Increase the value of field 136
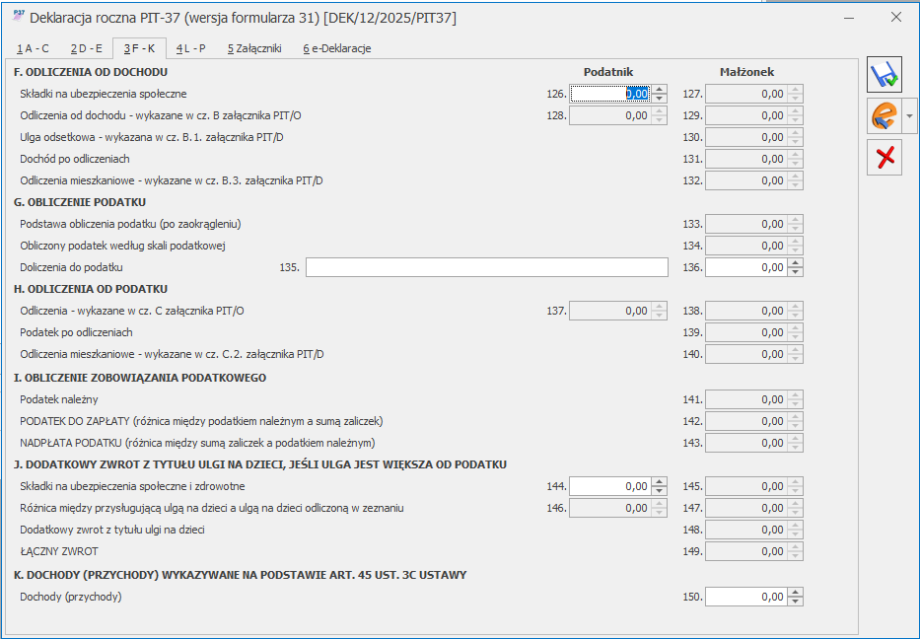The image size is (920, 639). (796, 263)
